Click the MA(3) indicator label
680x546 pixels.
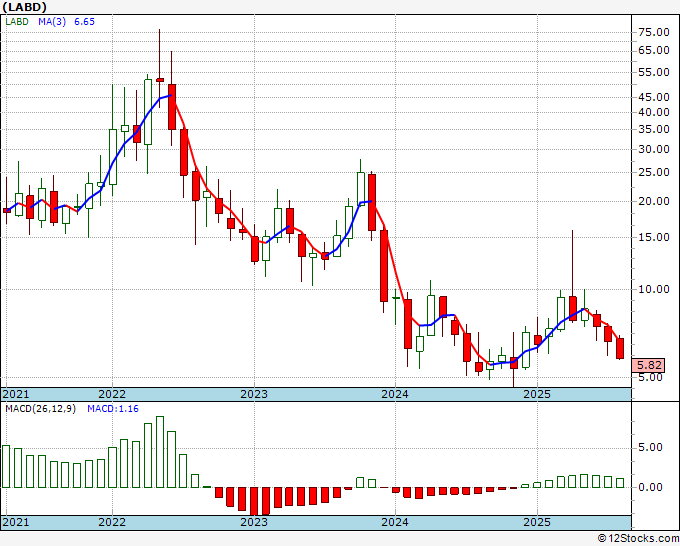[x=52, y=22]
